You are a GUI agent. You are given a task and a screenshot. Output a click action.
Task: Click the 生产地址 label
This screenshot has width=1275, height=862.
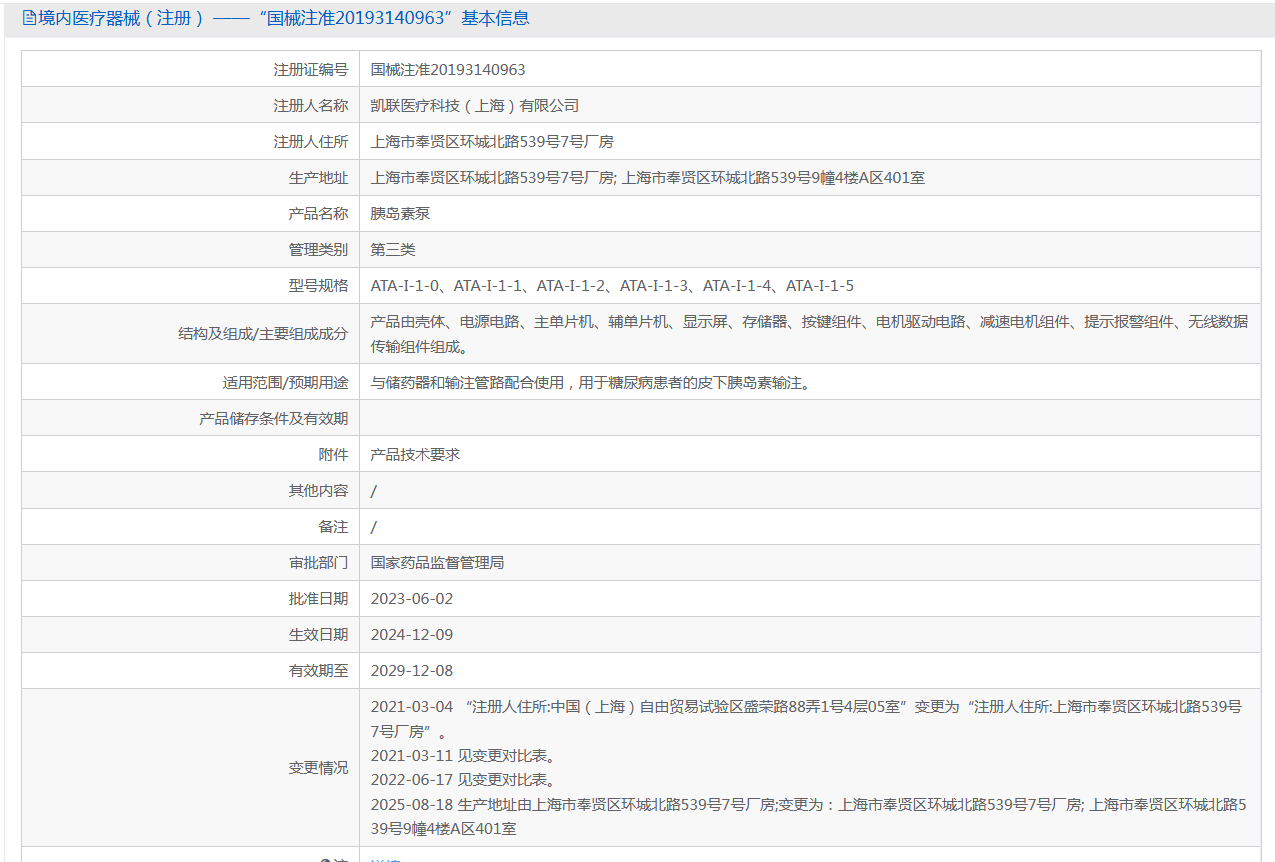pyautogui.click(x=318, y=178)
